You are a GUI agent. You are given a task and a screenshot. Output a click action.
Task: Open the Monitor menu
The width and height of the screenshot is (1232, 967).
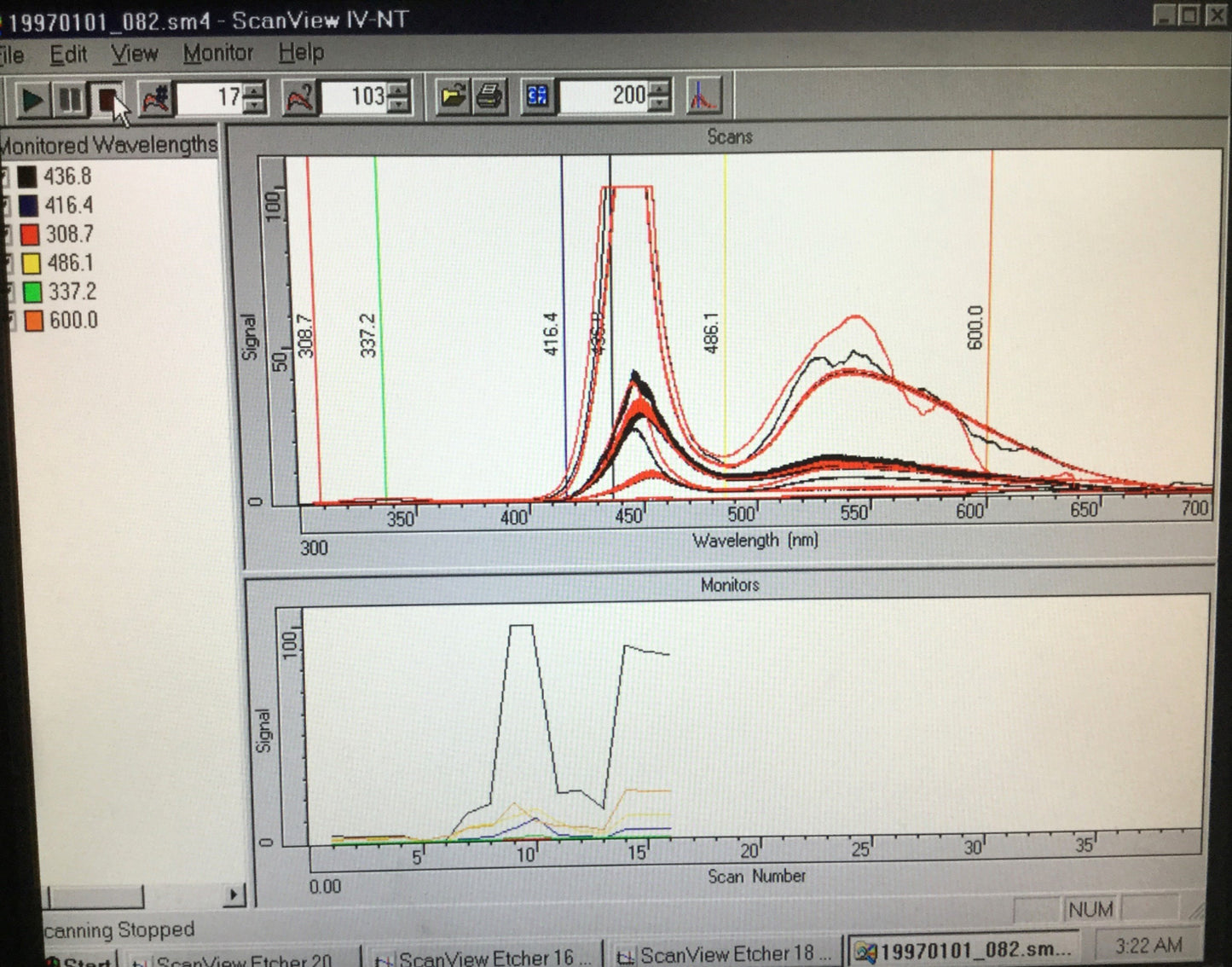(218, 53)
